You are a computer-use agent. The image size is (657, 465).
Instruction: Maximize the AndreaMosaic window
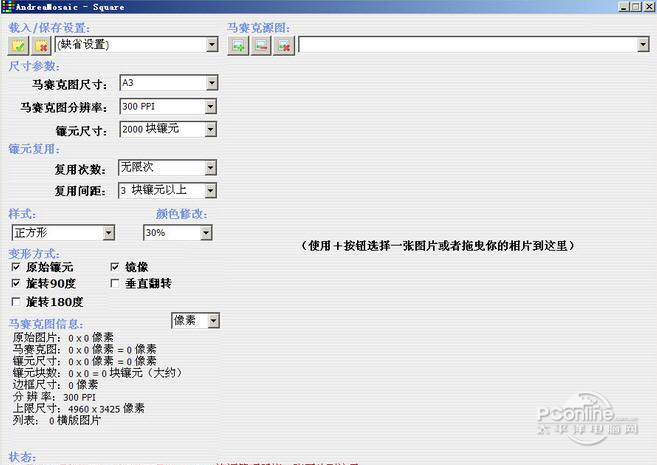coord(636,7)
